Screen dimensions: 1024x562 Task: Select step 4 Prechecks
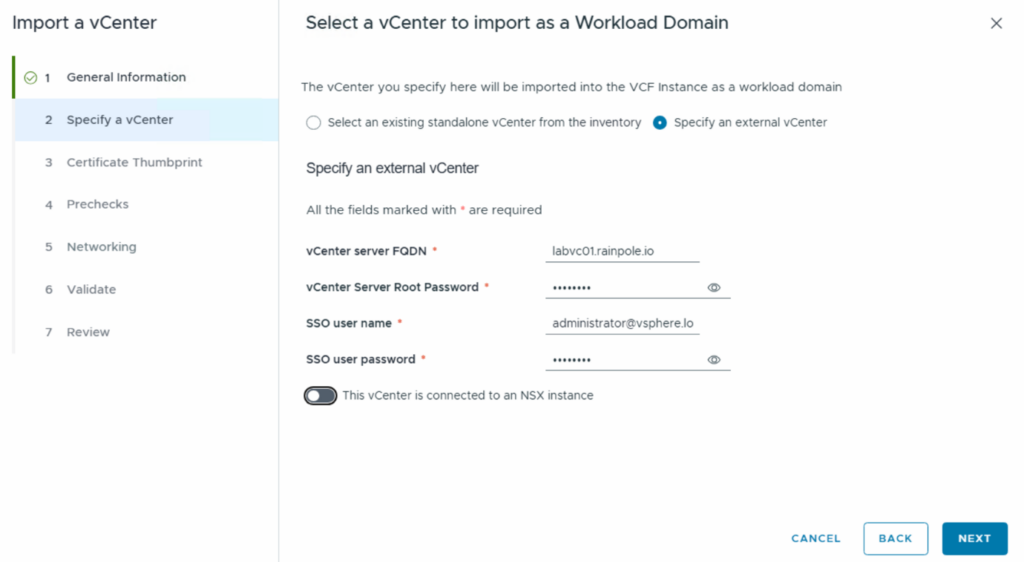point(97,204)
